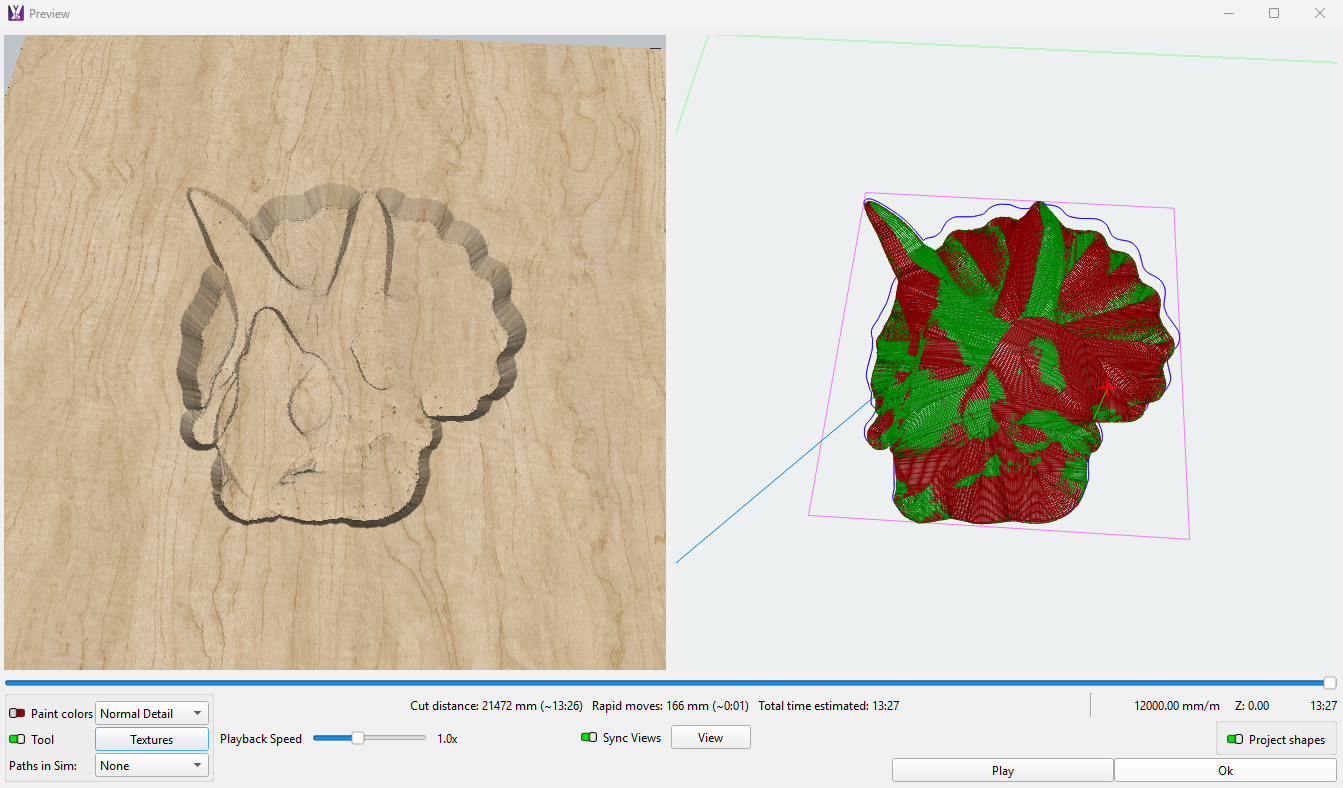This screenshot has height=788, width=1343.
Task: Click the wood carving simulation view
Action: click(335, 353)
